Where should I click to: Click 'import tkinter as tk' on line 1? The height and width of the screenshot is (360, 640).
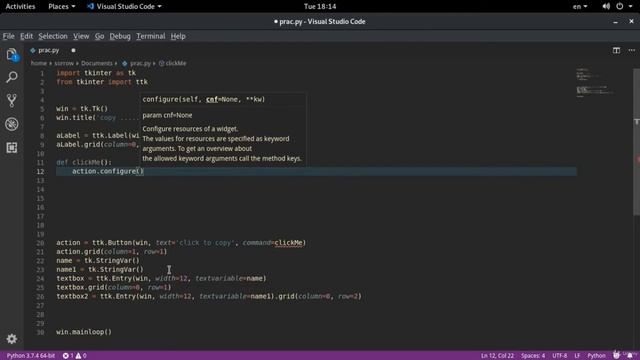click(x=96, y=73)
